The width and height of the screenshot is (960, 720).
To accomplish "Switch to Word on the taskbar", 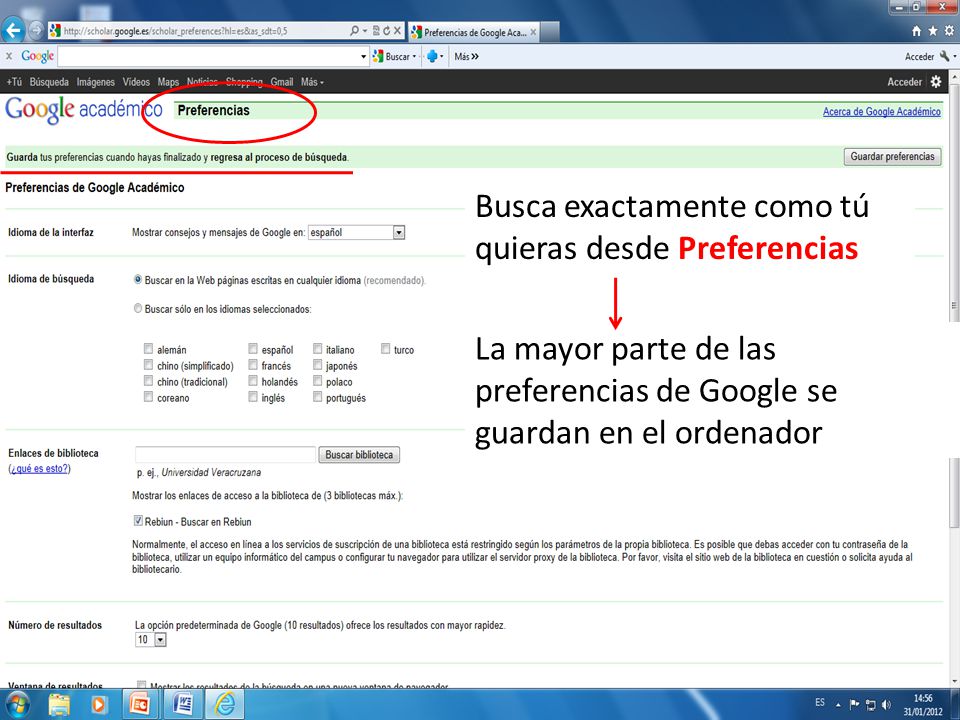I will [182, 705].
